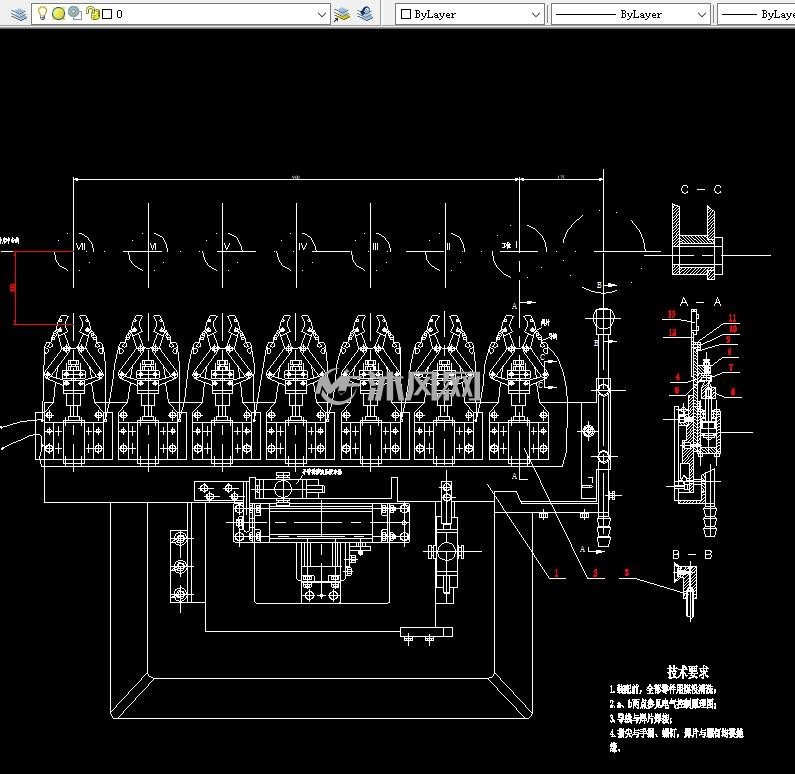Viewport: 795px width, 774px height.
Task: Toggle freeze/thaw sun icon for layer 0
Action: [58, 14]
